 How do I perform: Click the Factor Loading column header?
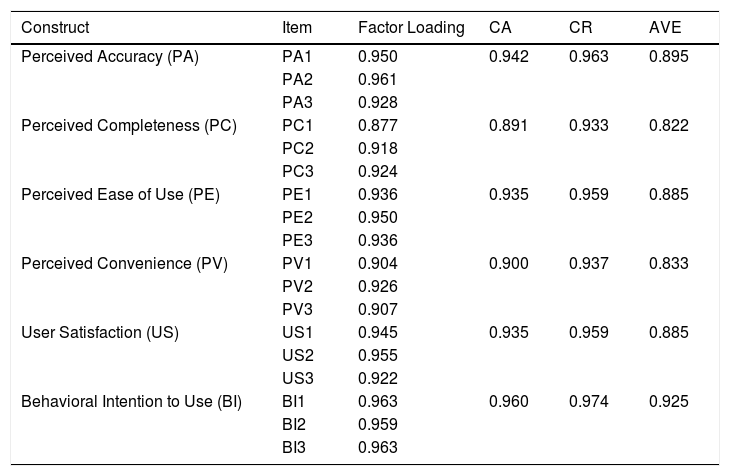[410, 28]
